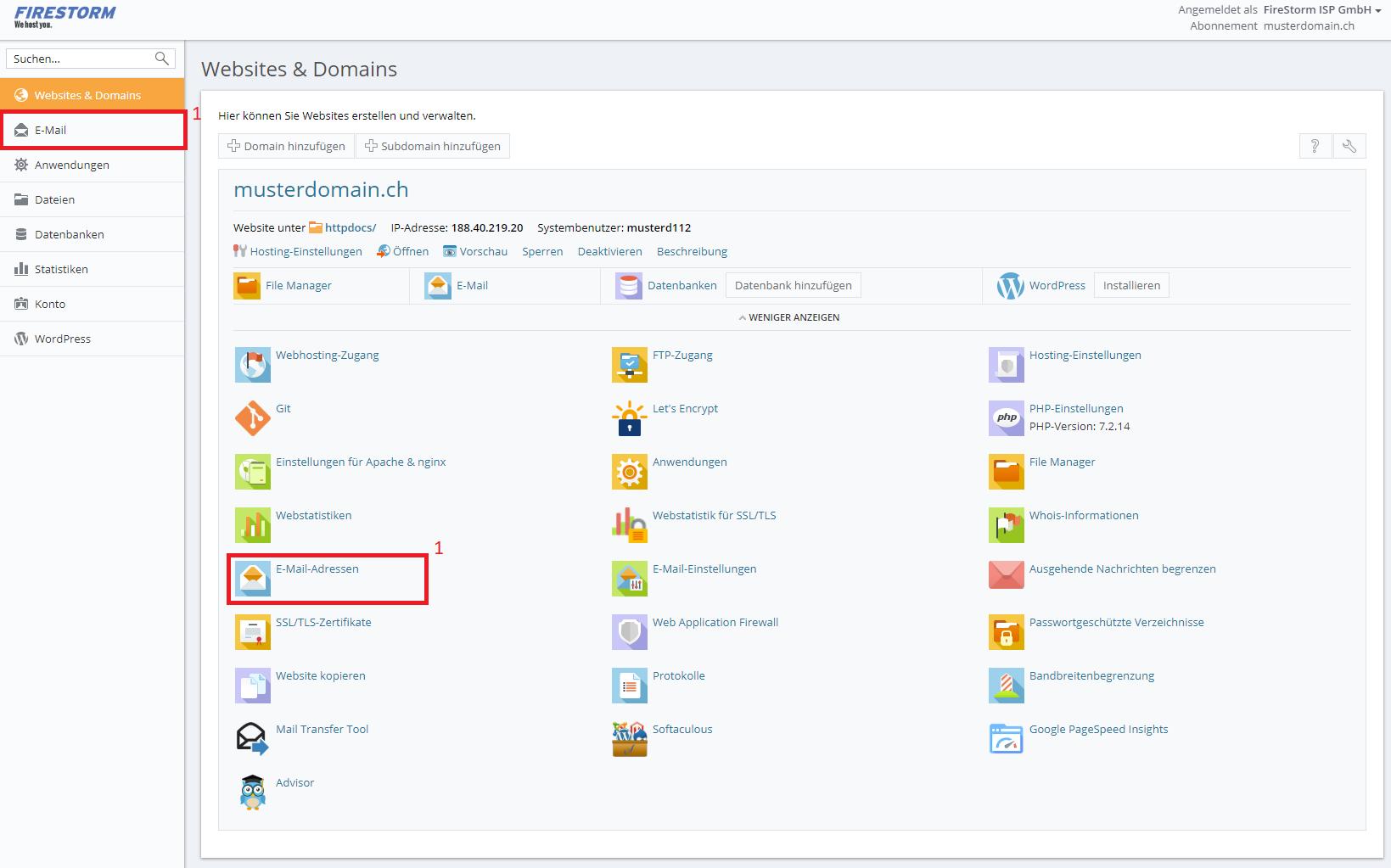Screen dimensions: 1391x868
Task: Open the Web Application Firewall icon
Action: pos(629,632)
